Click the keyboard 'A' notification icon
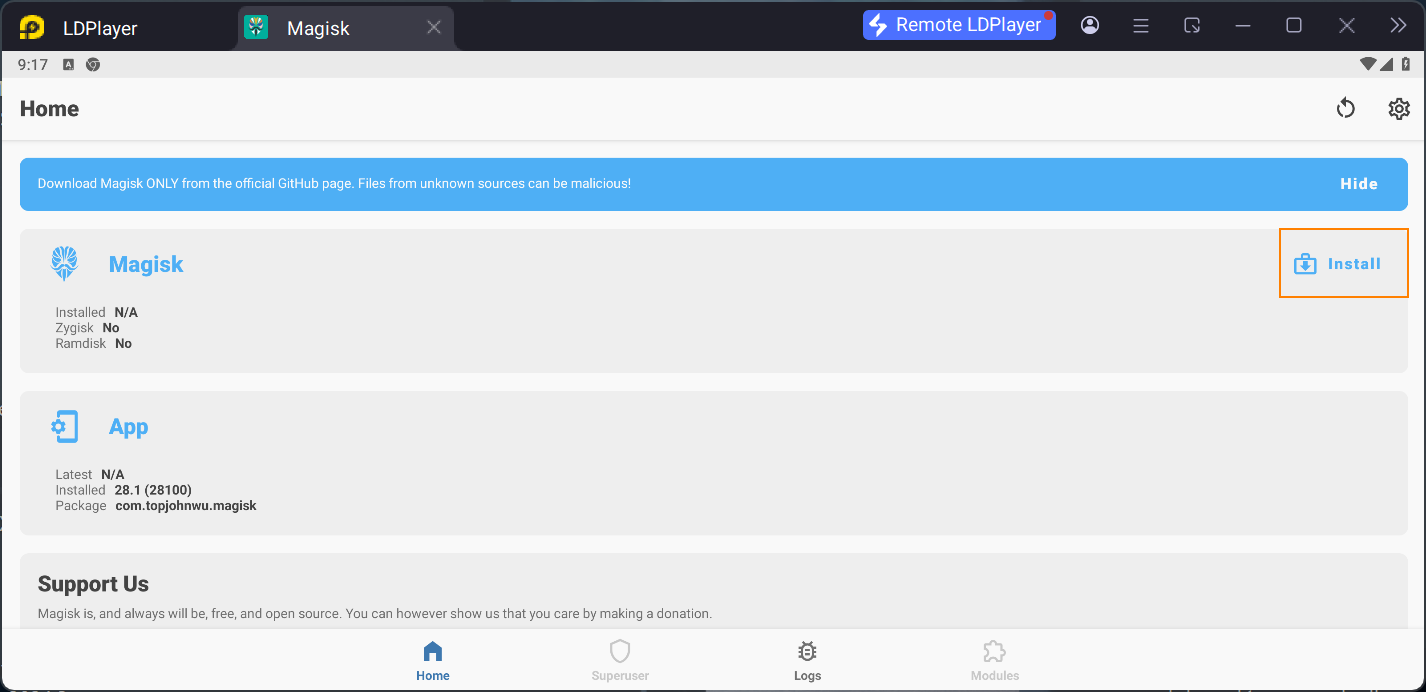 coord(68,64)
